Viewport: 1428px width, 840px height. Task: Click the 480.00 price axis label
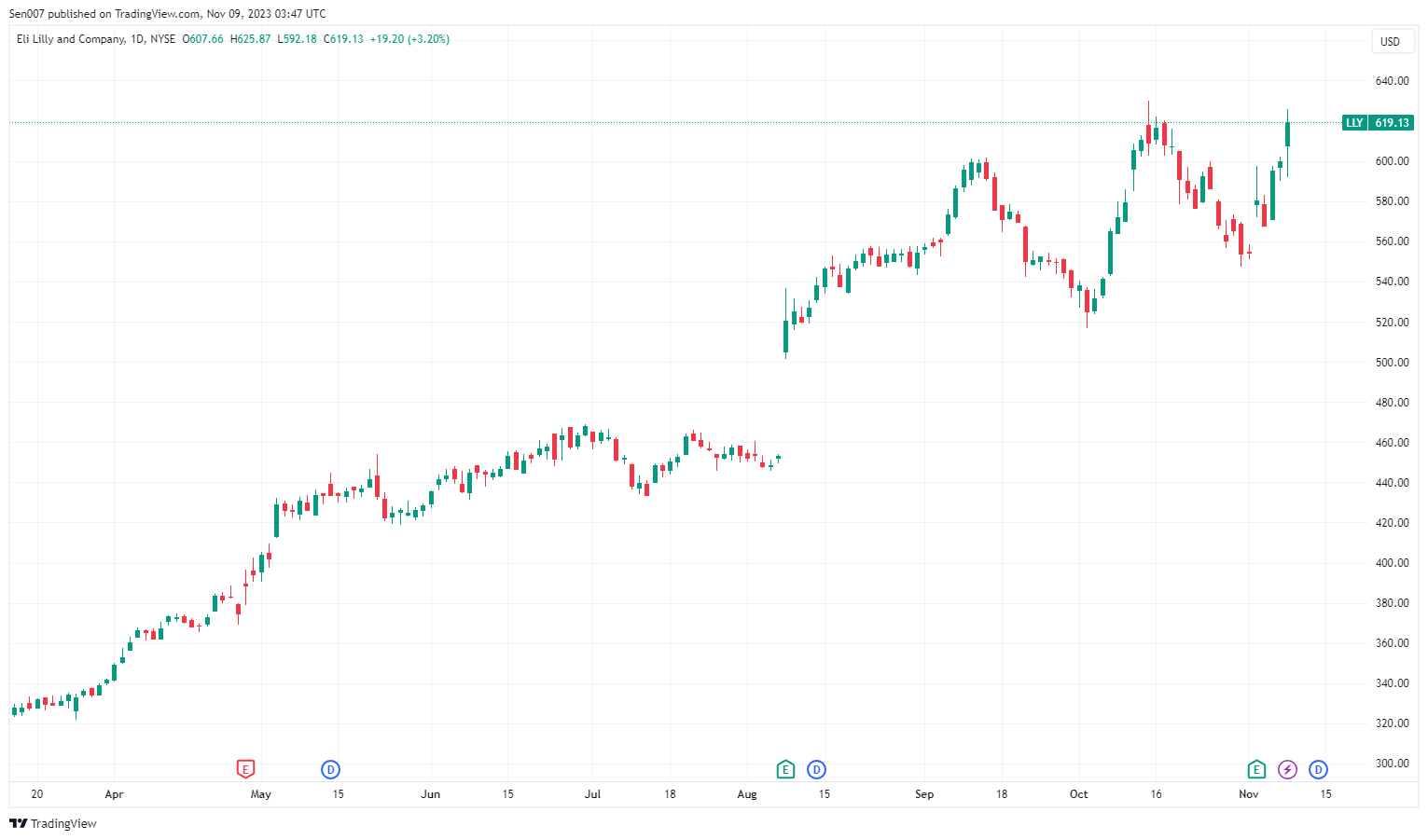point(1392,403)
